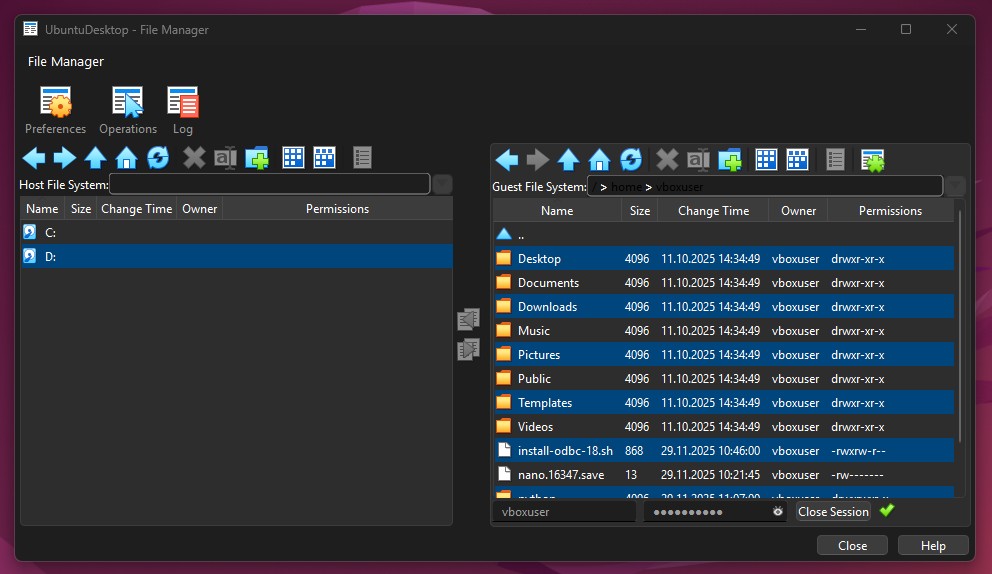This screenshot has width=992, height=574.
Task: Click the Close Session button
Action: [833, 511]
